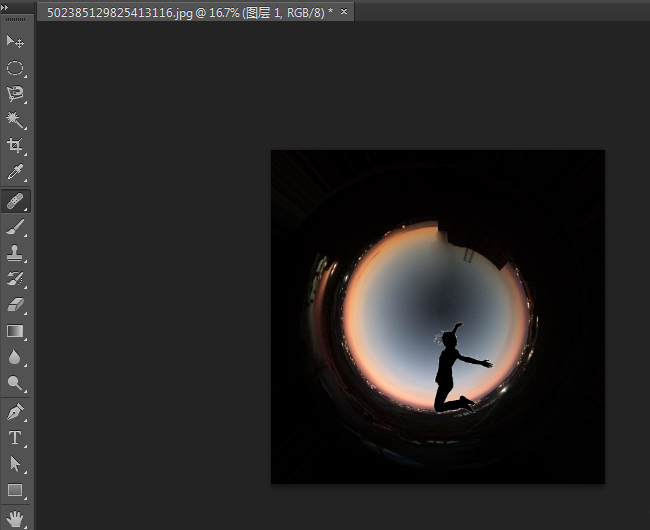The height and width of the screenshot is (530, 650).
Task: Select the Brush tool
Action: pyautogui.click(x=15, y=227)
